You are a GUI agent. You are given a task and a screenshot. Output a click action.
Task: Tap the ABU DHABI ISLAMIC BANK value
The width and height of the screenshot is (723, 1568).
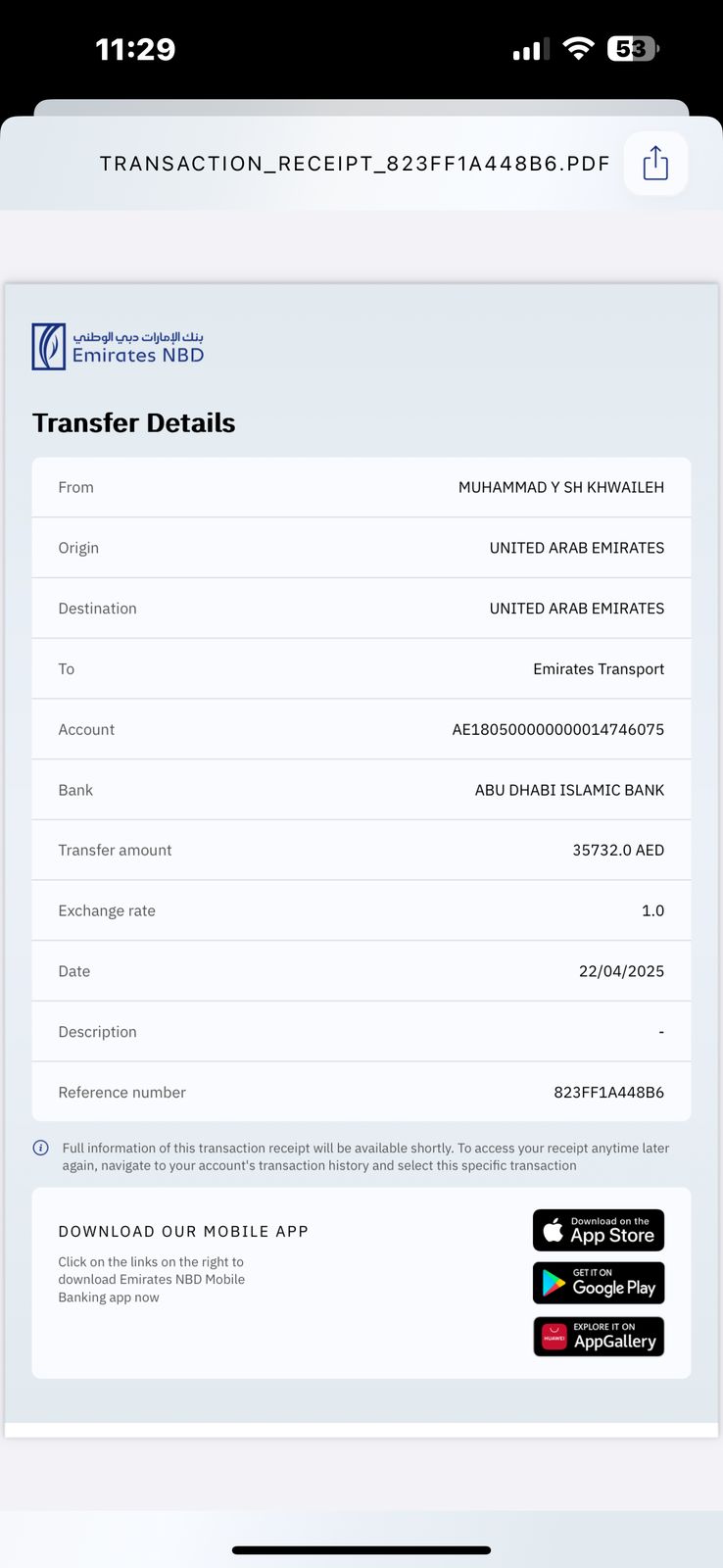coord(569,790)
